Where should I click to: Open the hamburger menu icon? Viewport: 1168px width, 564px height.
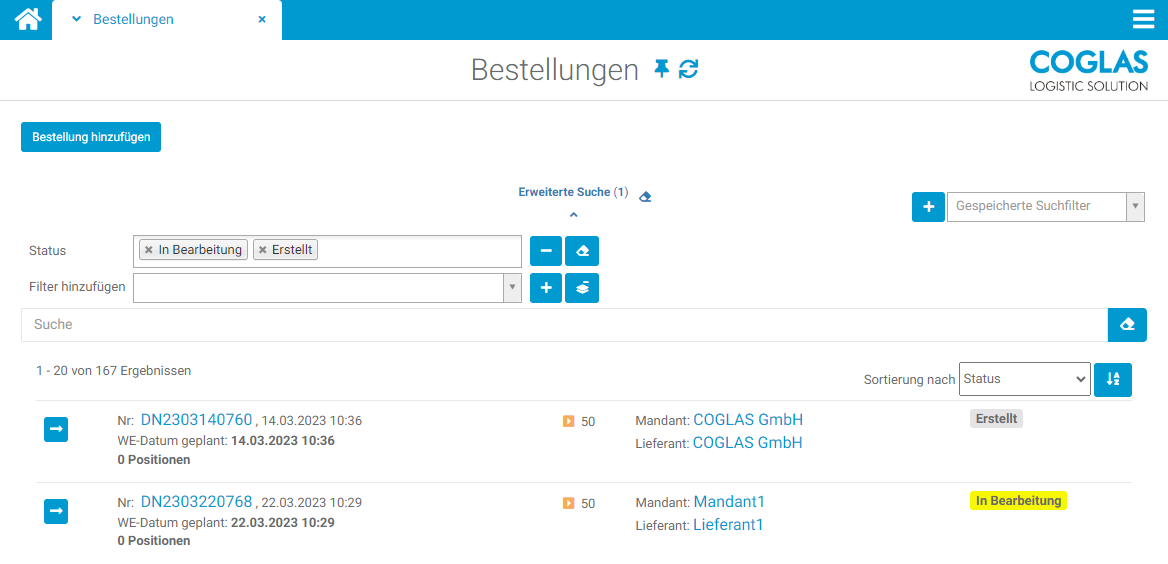pos(1143,19)
